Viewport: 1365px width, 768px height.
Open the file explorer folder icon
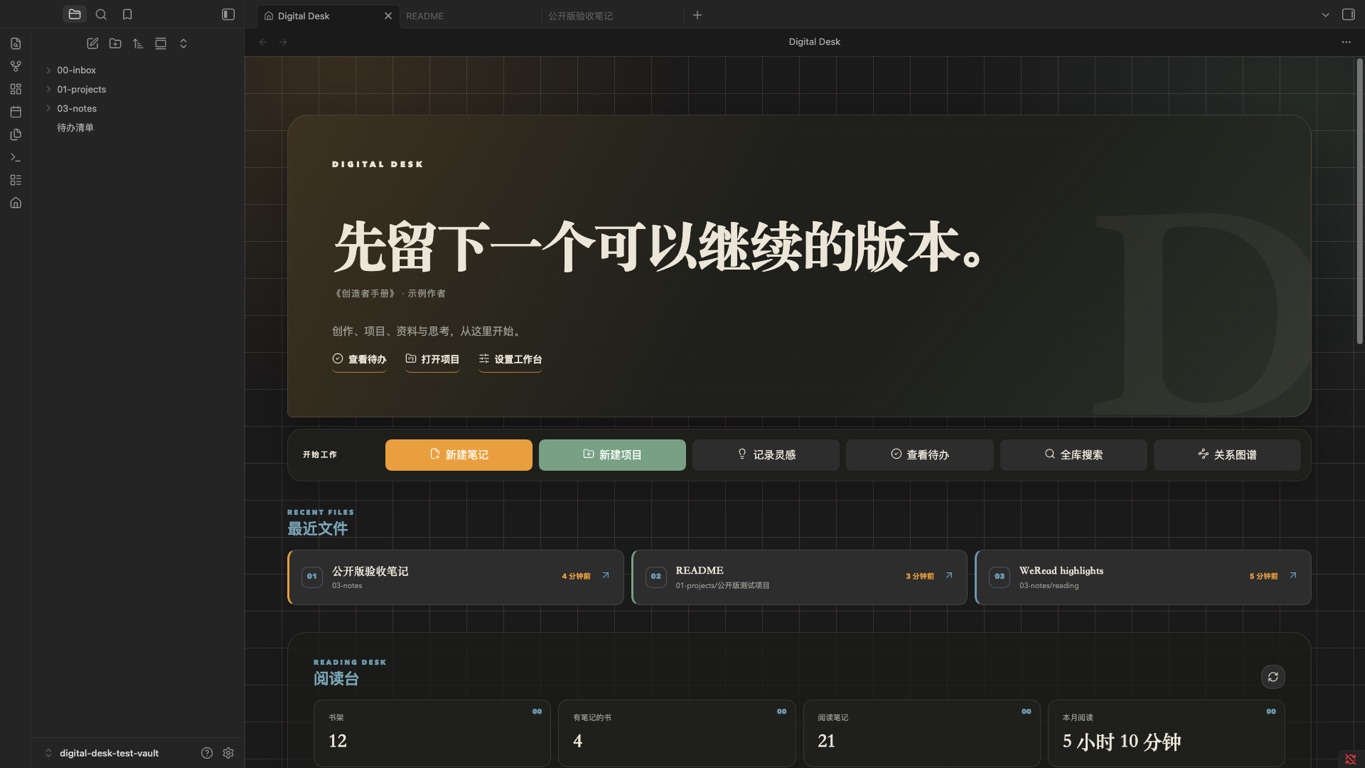pos(74,15)
